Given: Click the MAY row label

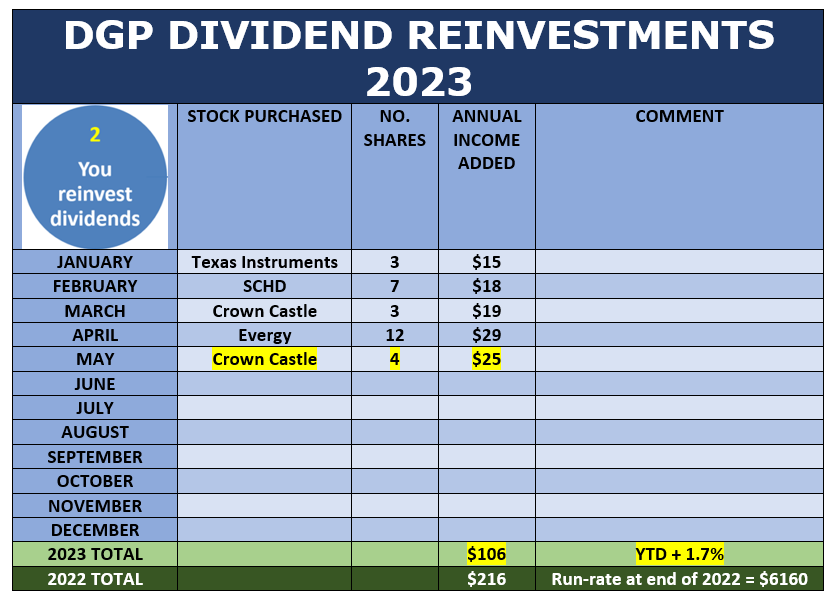Looking at the screenshot, I should tap(95, 359).
